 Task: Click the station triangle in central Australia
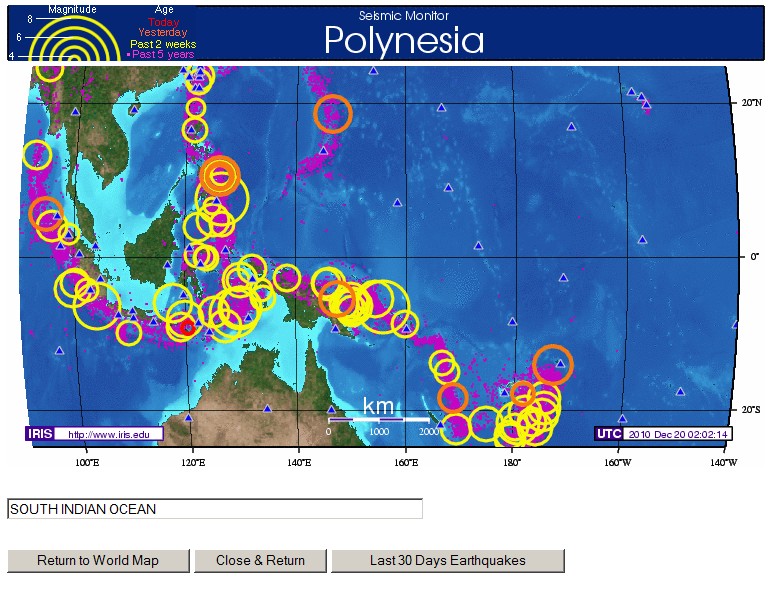click(268, 409)
